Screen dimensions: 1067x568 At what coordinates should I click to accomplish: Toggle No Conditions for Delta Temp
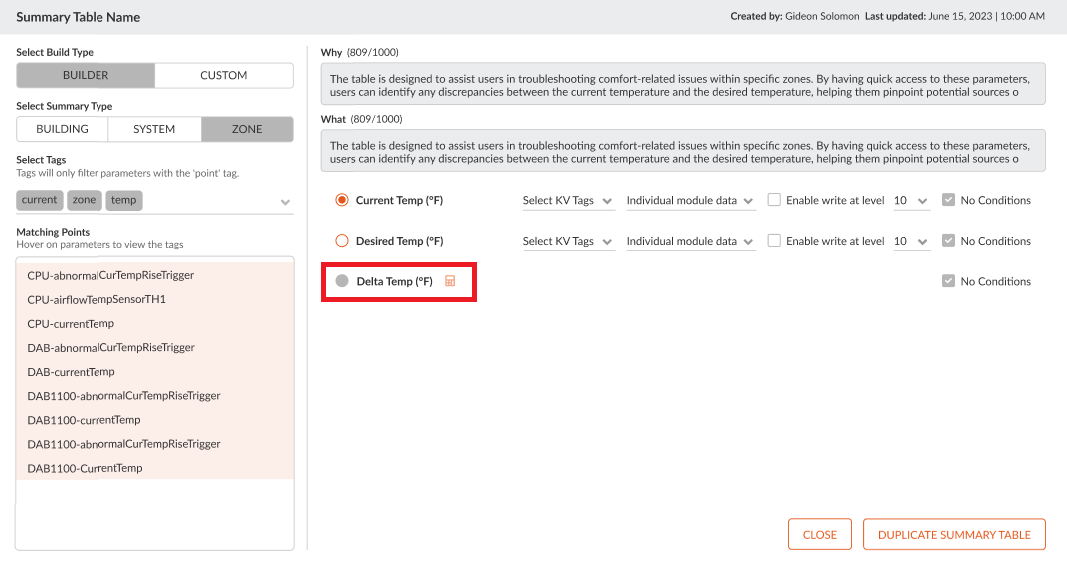[949, 281]
